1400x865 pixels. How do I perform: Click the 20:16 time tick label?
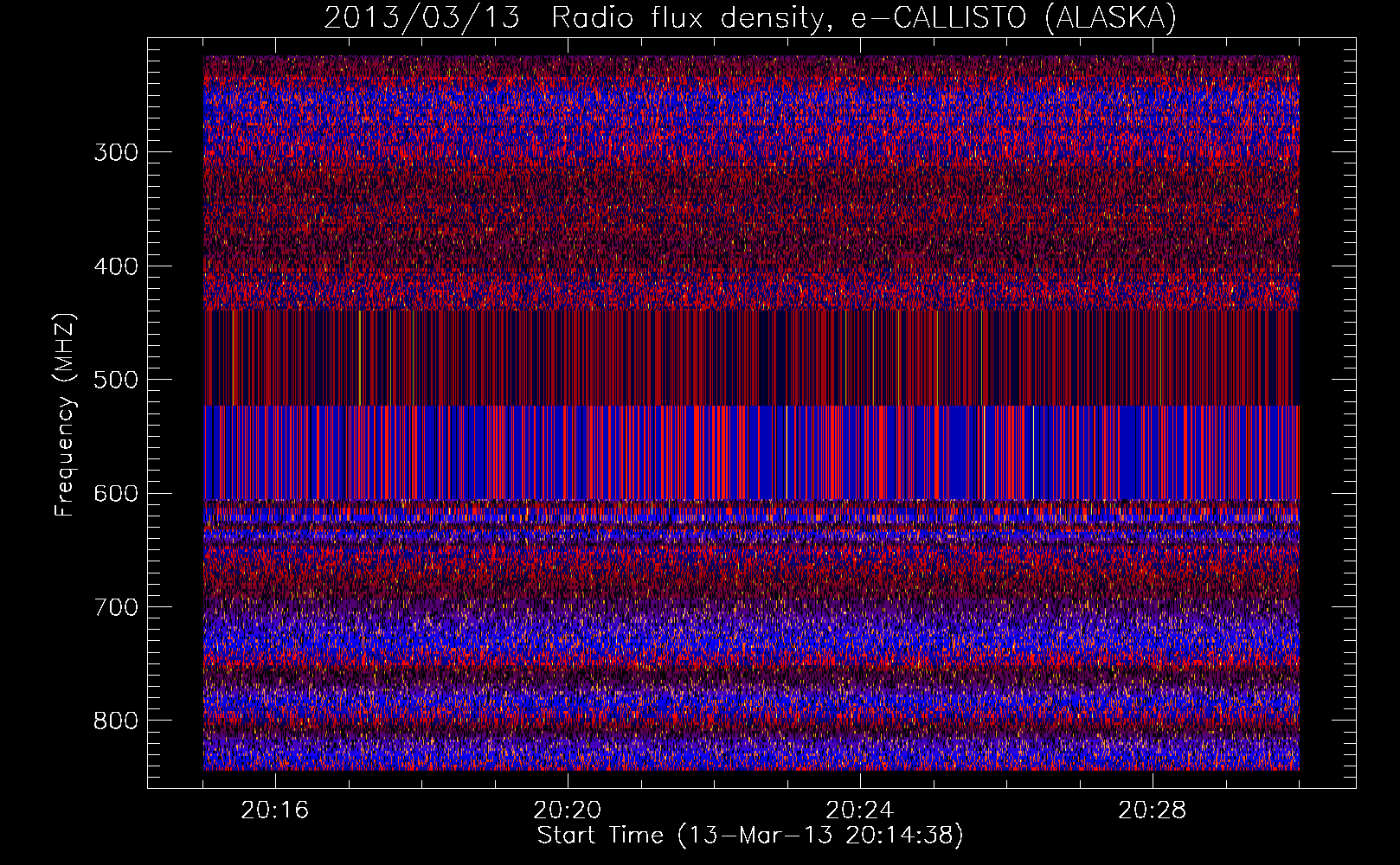pos(275,811)
